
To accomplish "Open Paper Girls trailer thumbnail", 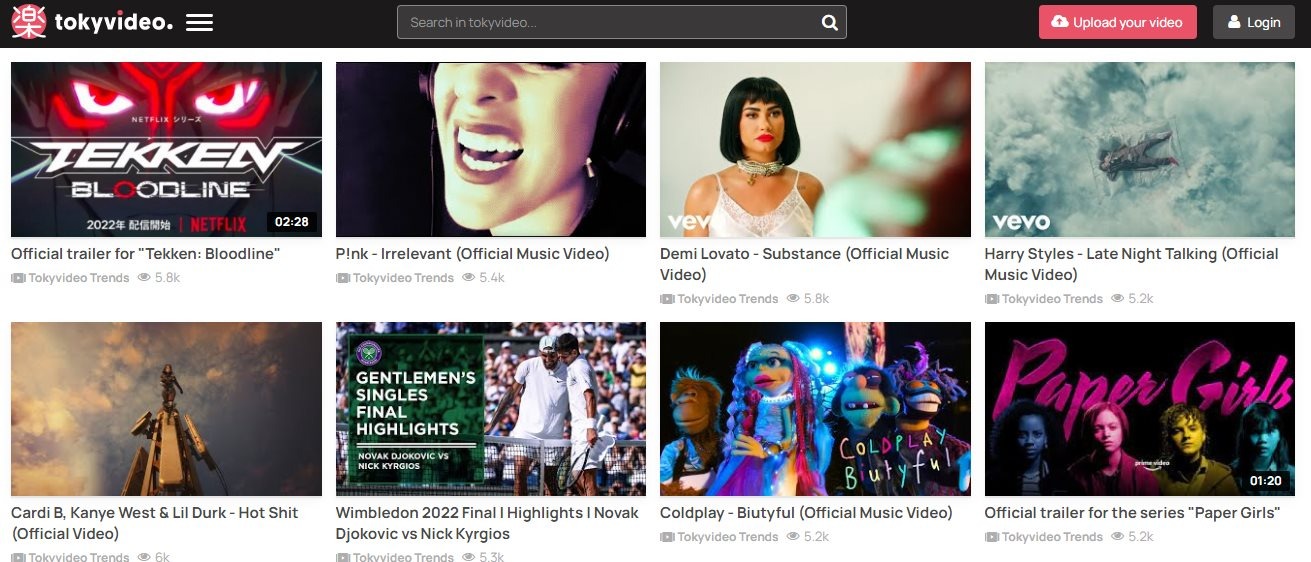I will coord(1140,409).
